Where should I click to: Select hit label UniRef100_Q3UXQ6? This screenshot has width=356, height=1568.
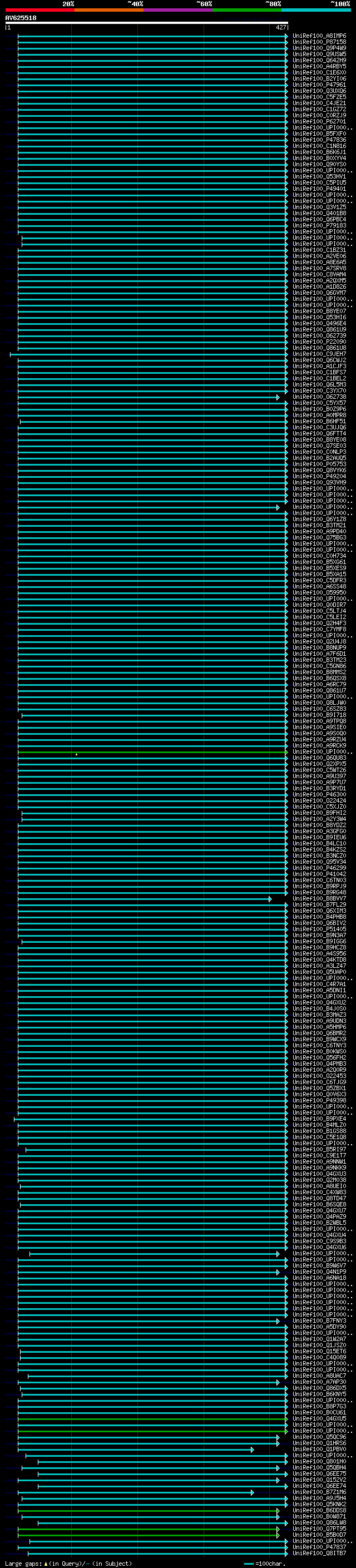coord(319,91)
